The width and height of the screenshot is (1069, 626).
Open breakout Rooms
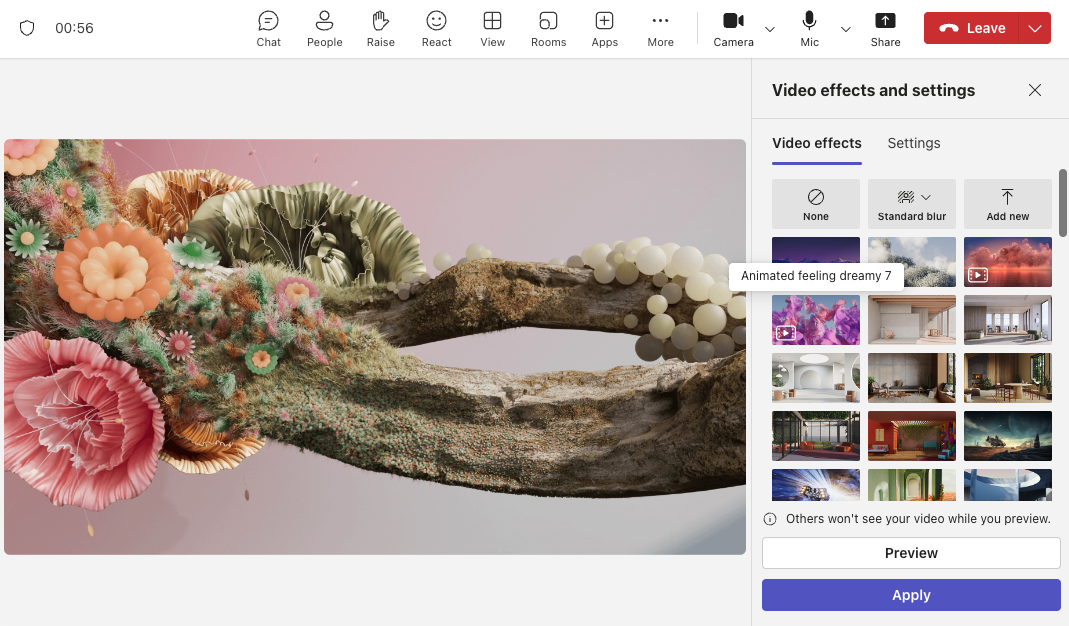coord(548,29)
